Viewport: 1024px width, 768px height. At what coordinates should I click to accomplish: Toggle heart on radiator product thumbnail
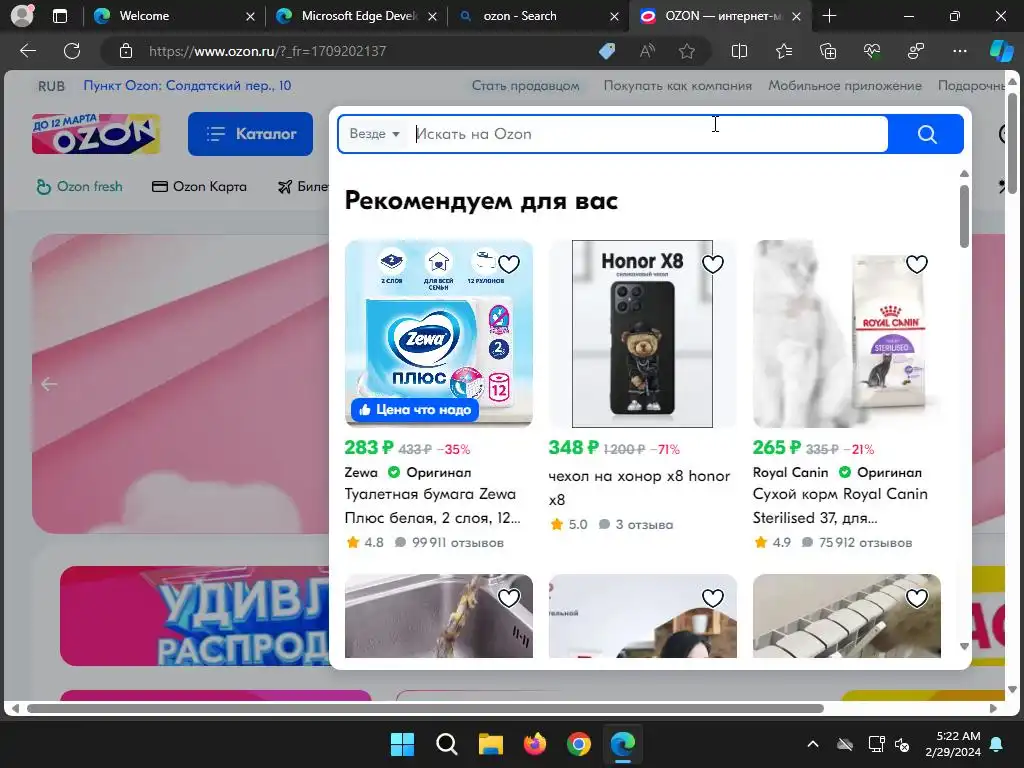916,598
